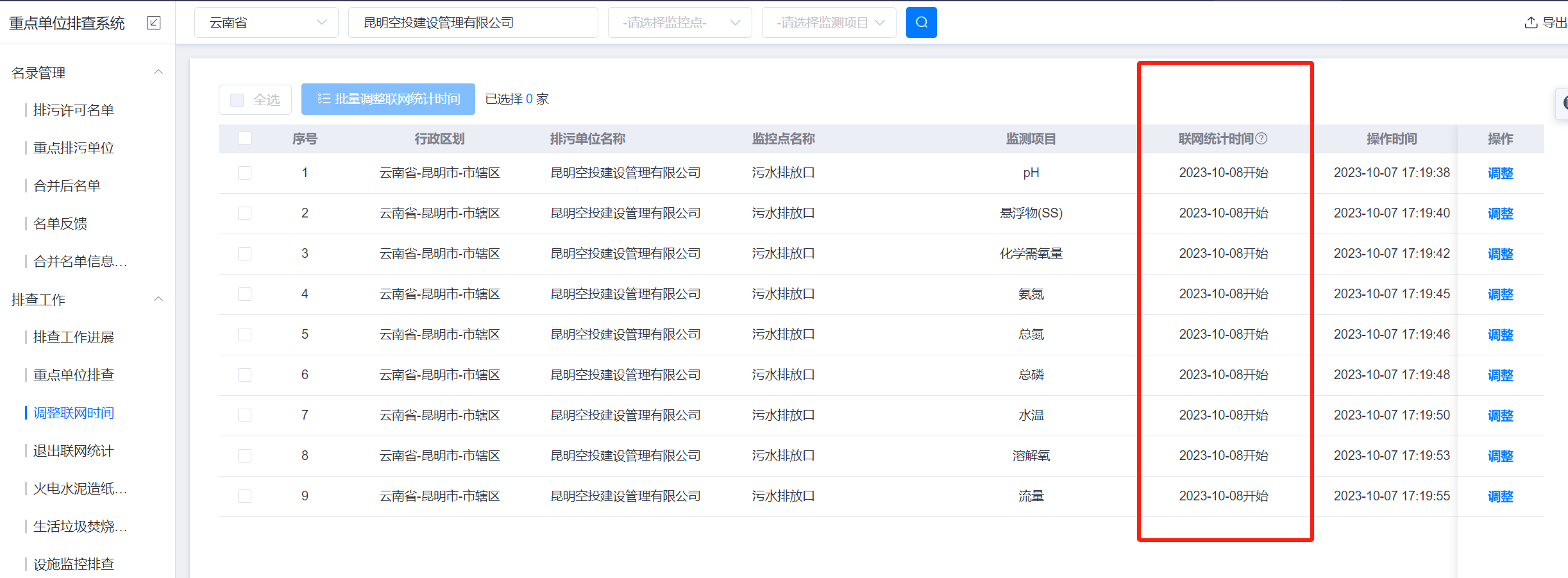Click 导出 export button
Image resolution: width=1568 pixels, height=578 pixels.
click(1546, 22)
